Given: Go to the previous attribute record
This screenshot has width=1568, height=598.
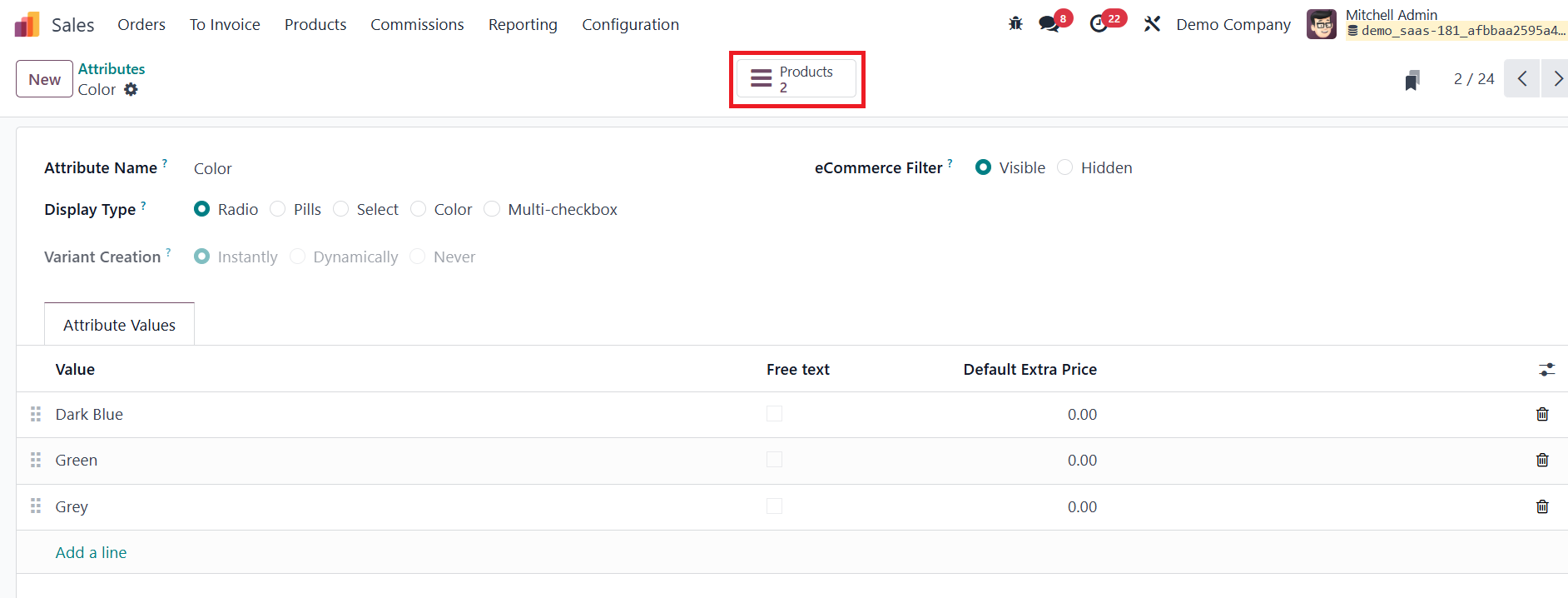Looking at the screenshot, I should (x=1522, y=79).
